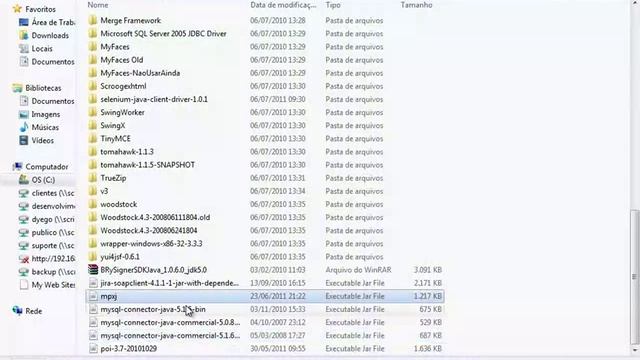
Task: Select the desenvolvimento network drive icon
Action: 24,206
